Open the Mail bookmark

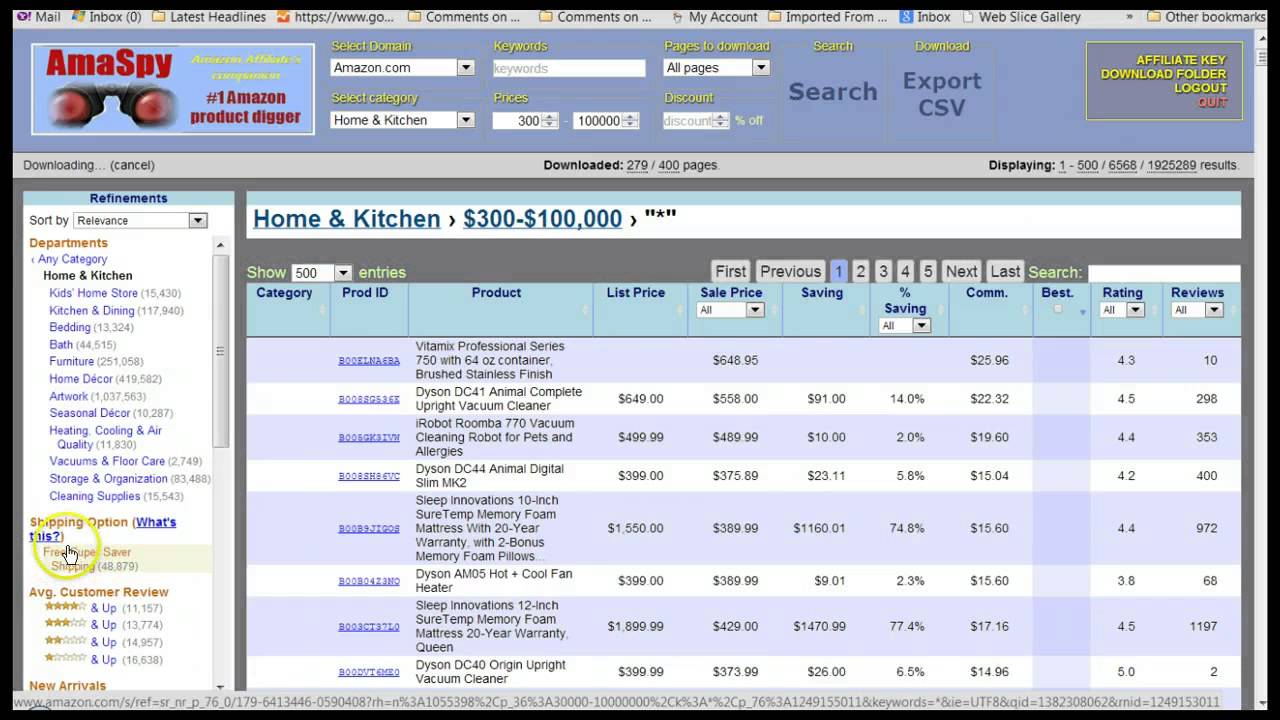tap(39, 17)
